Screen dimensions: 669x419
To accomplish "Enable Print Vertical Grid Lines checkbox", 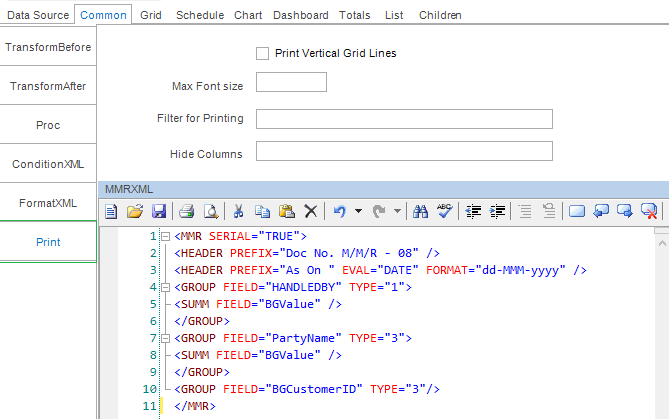I will (262, 53).
